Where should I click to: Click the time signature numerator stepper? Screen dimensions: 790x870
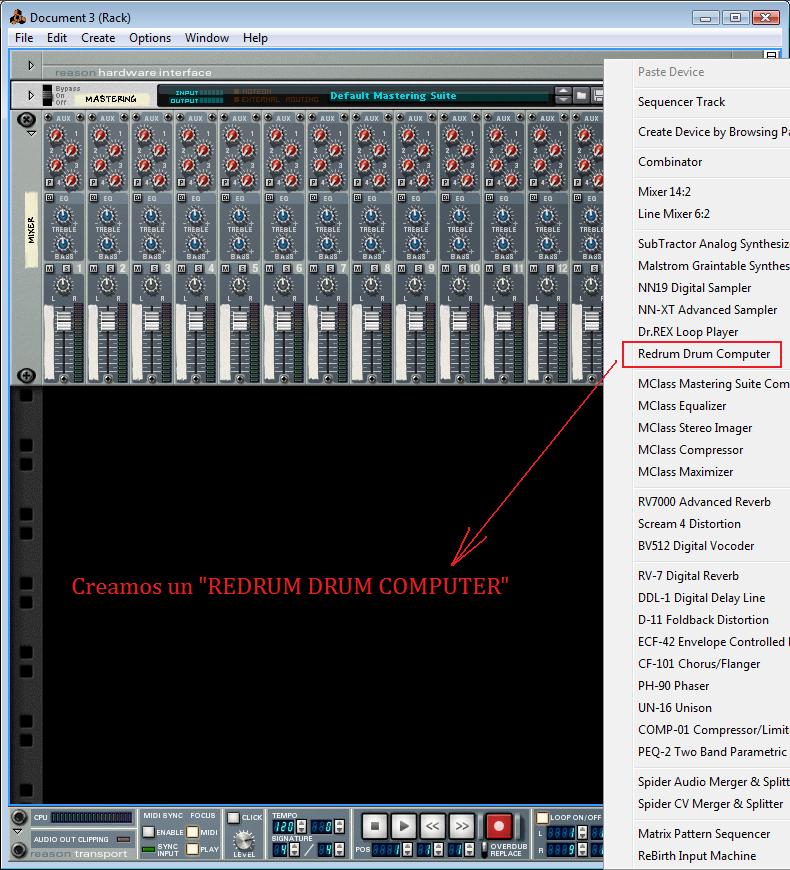click(x=294, y=849)
